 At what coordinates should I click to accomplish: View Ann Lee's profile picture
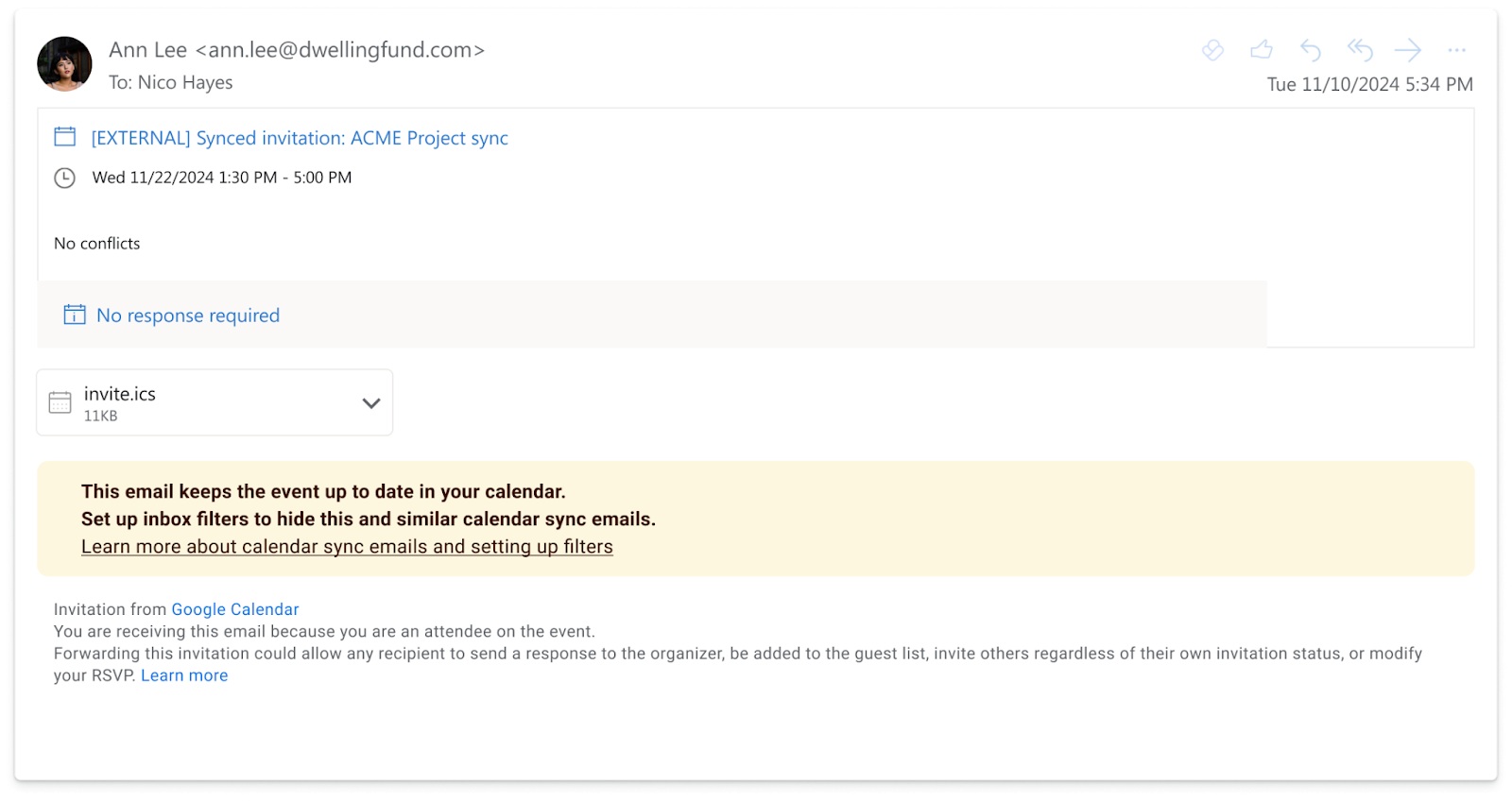(64, 64)
